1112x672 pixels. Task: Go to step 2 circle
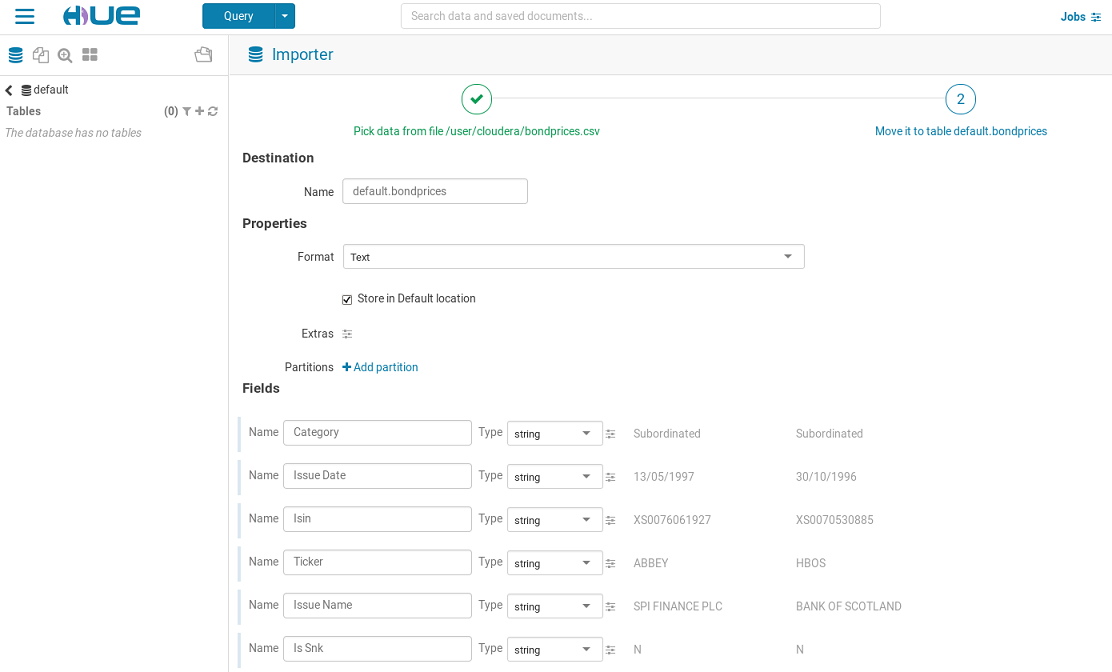961,99
